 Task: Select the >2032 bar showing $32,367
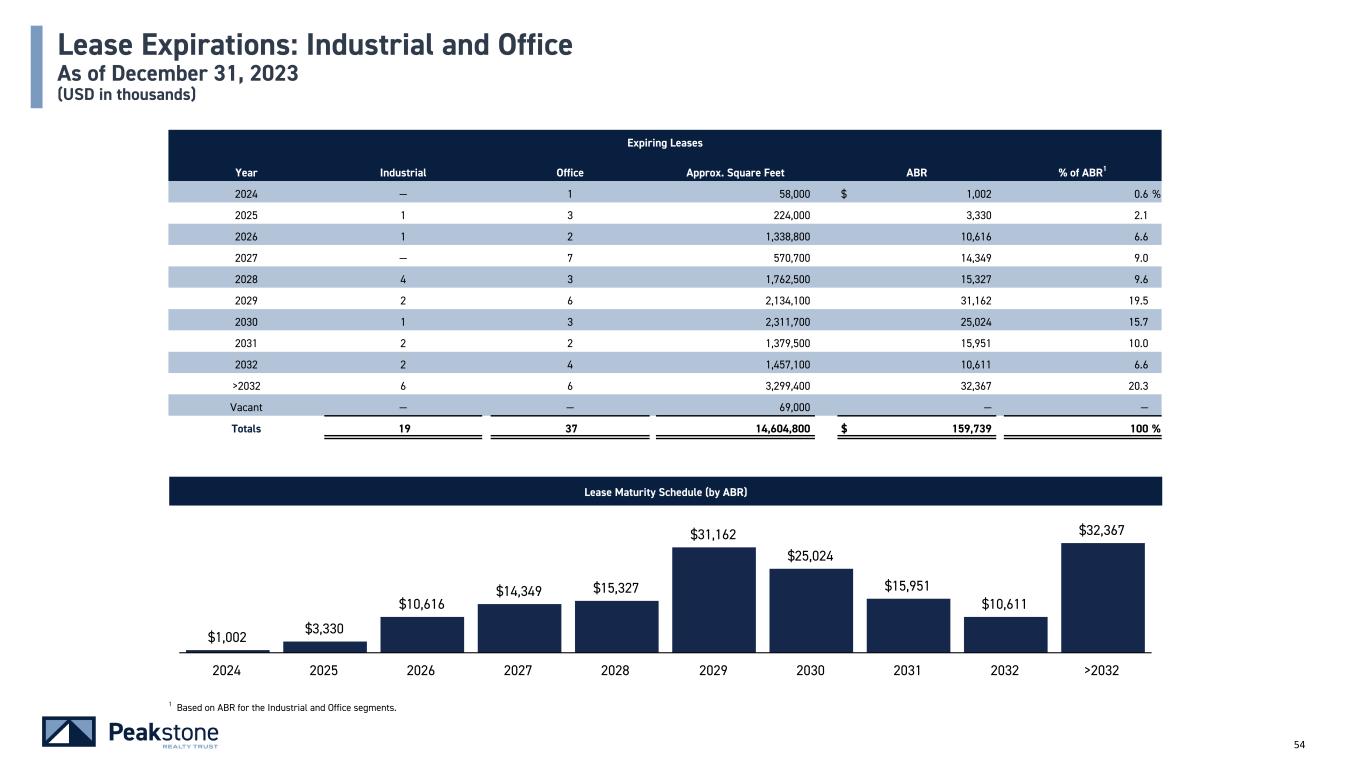1102,597
